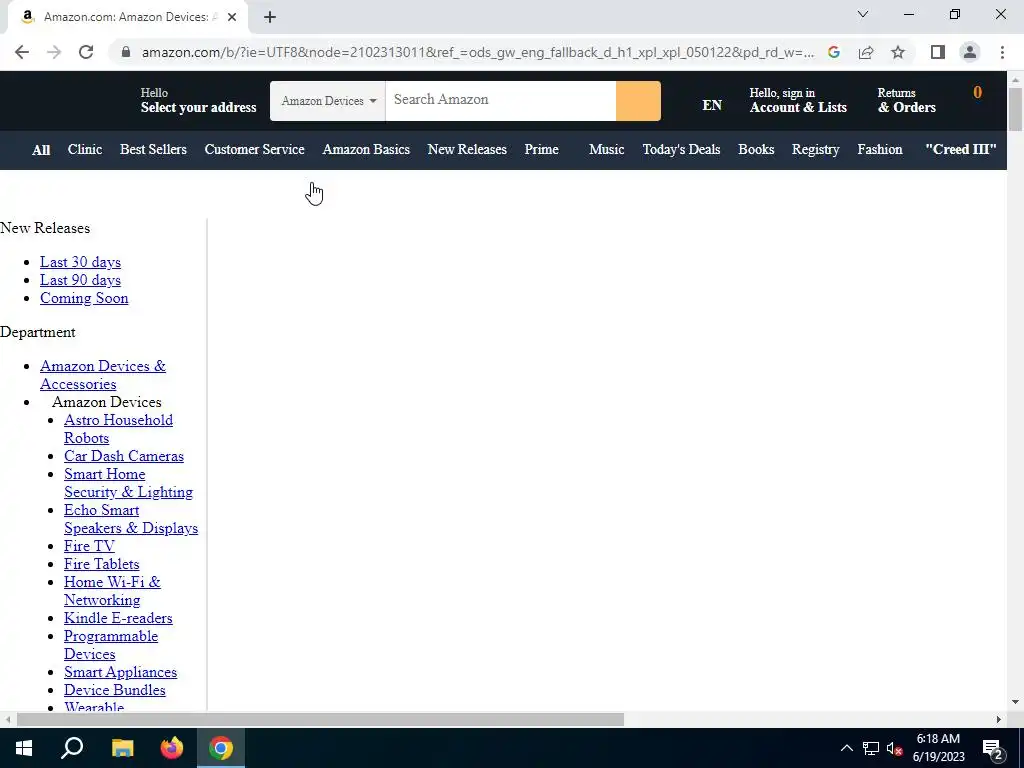Launch Firefox from the taskbar
The image size is (1024, 768).
point(172,748)
